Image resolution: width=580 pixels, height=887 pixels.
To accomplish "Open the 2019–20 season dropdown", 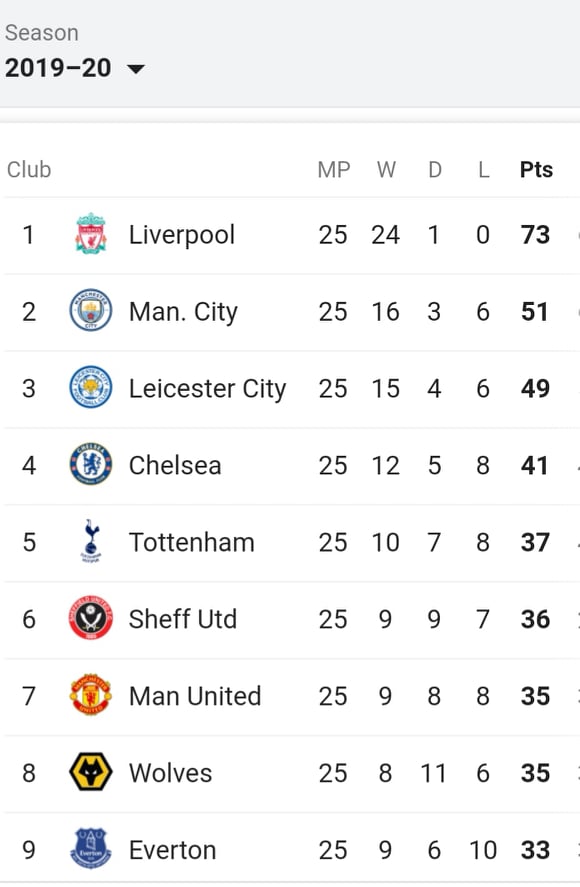I will point(74,68).
